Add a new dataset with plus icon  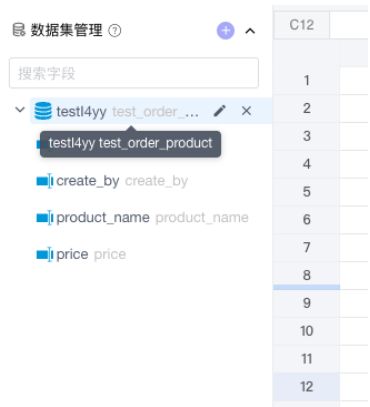pyautogui.click(x=226, y=31)
